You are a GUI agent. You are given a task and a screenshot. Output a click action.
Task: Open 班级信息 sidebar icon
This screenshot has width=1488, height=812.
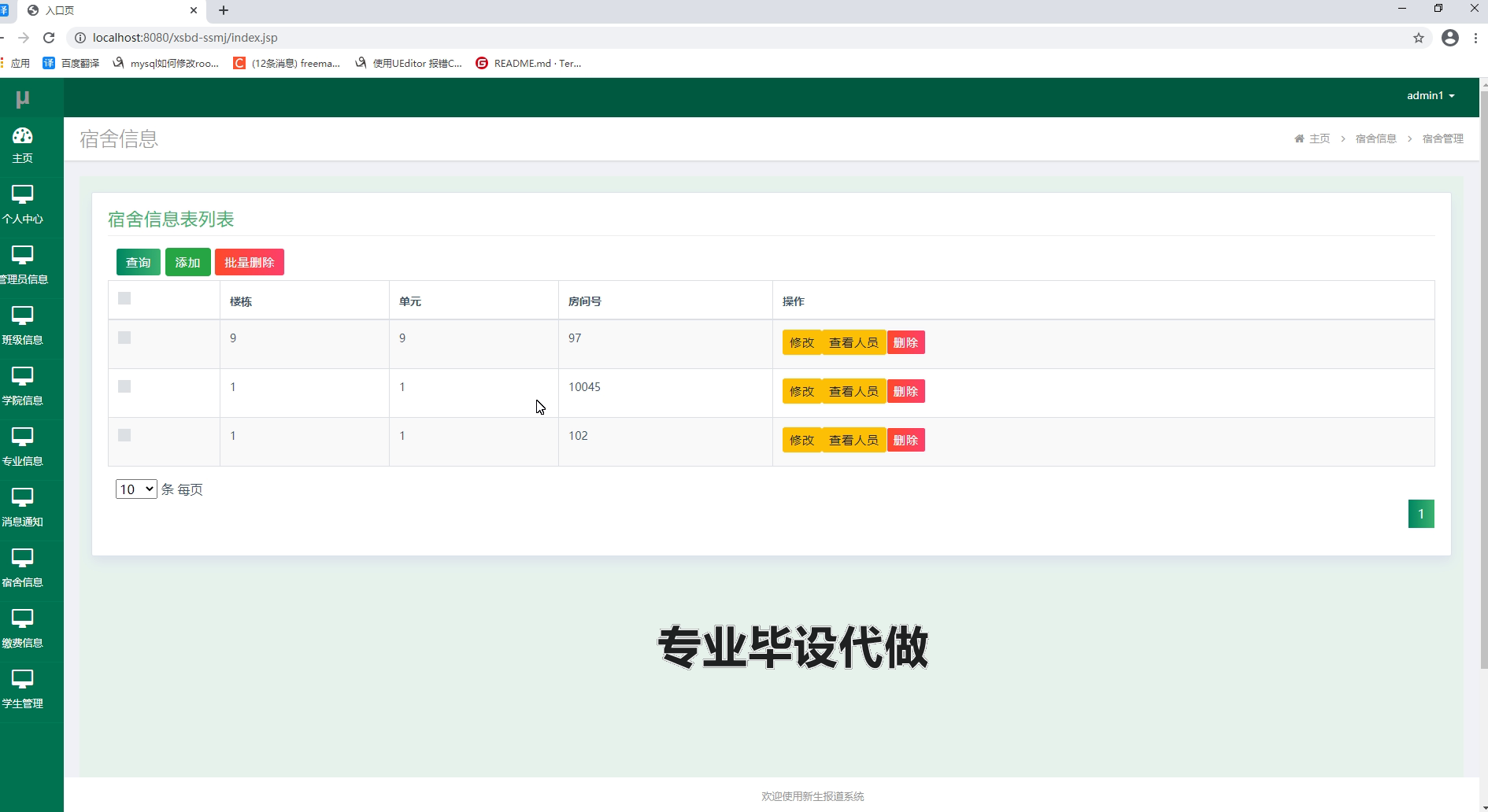click(22, 316)
